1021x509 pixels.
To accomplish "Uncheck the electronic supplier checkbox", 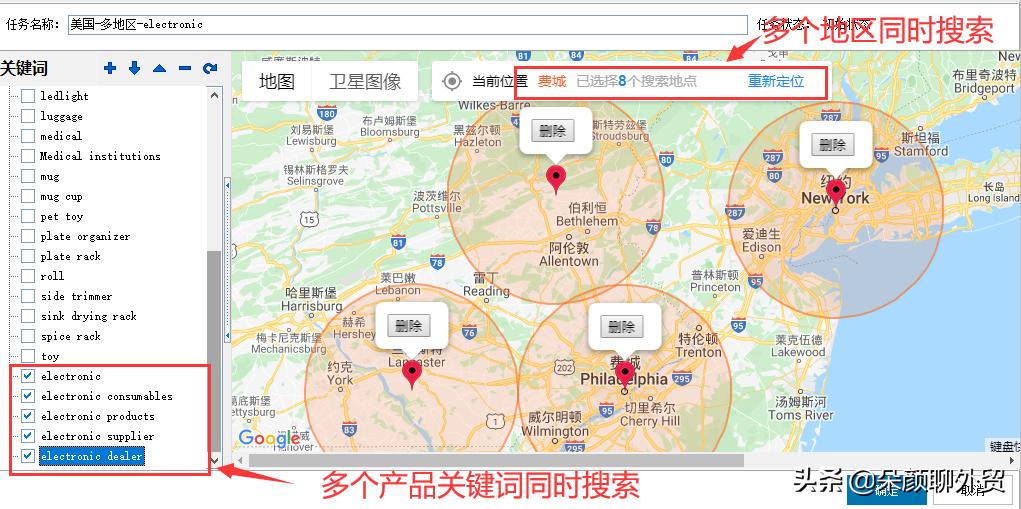I will [x=28, y=435].
